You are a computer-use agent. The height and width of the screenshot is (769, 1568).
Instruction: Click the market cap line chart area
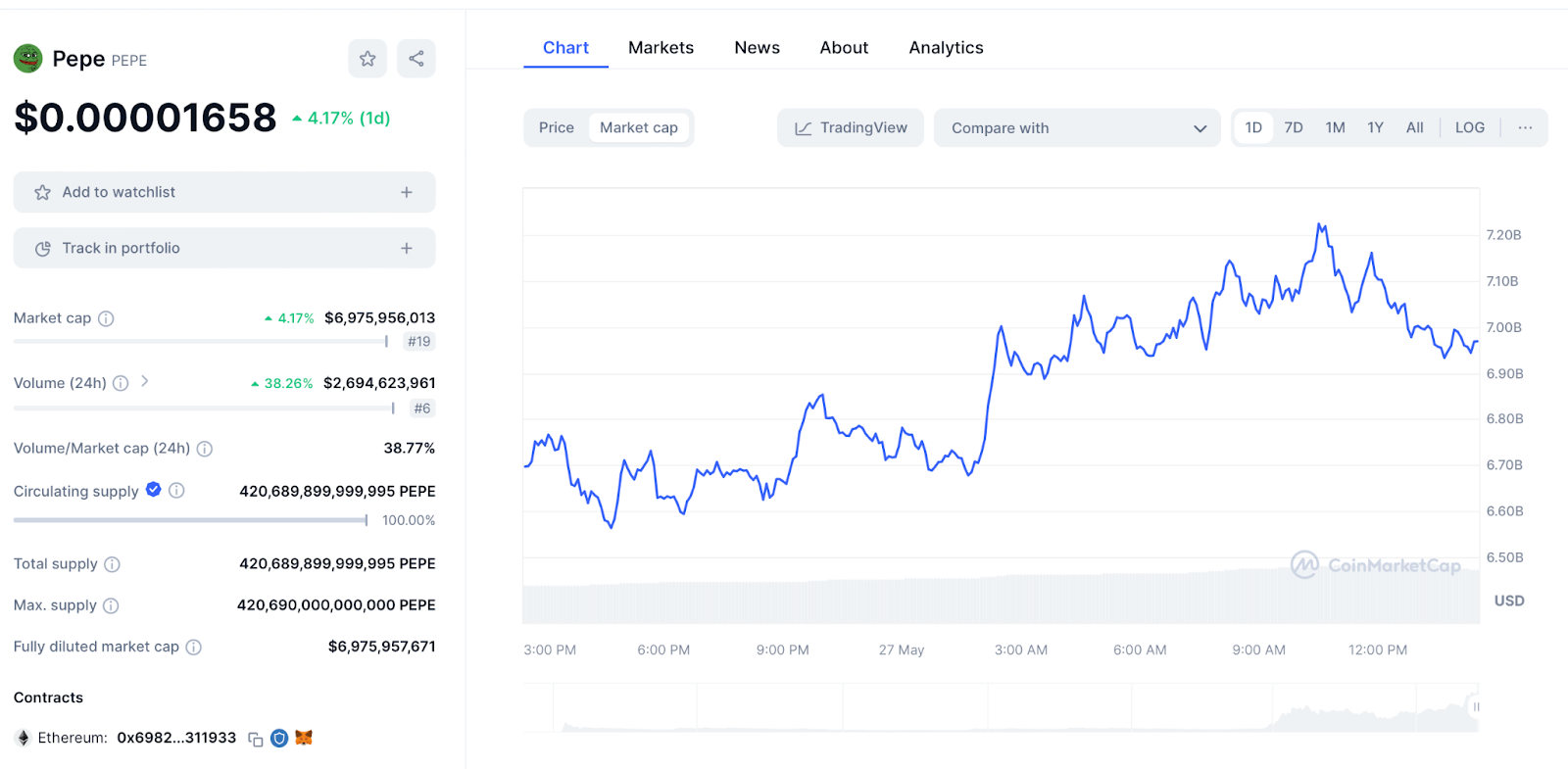1001,406
